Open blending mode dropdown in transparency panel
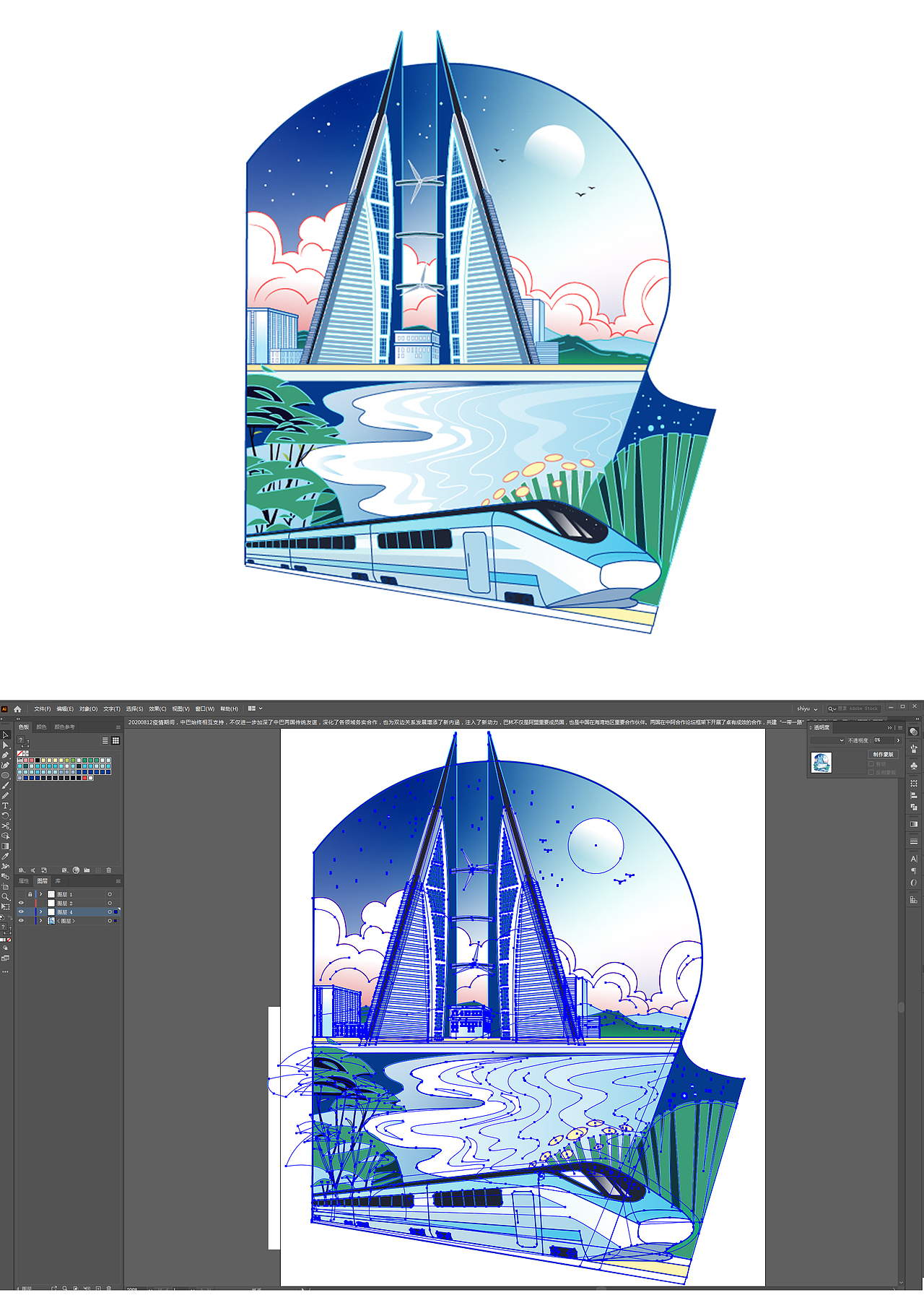Screen dimensions: 924x1308 click(827, 740)
